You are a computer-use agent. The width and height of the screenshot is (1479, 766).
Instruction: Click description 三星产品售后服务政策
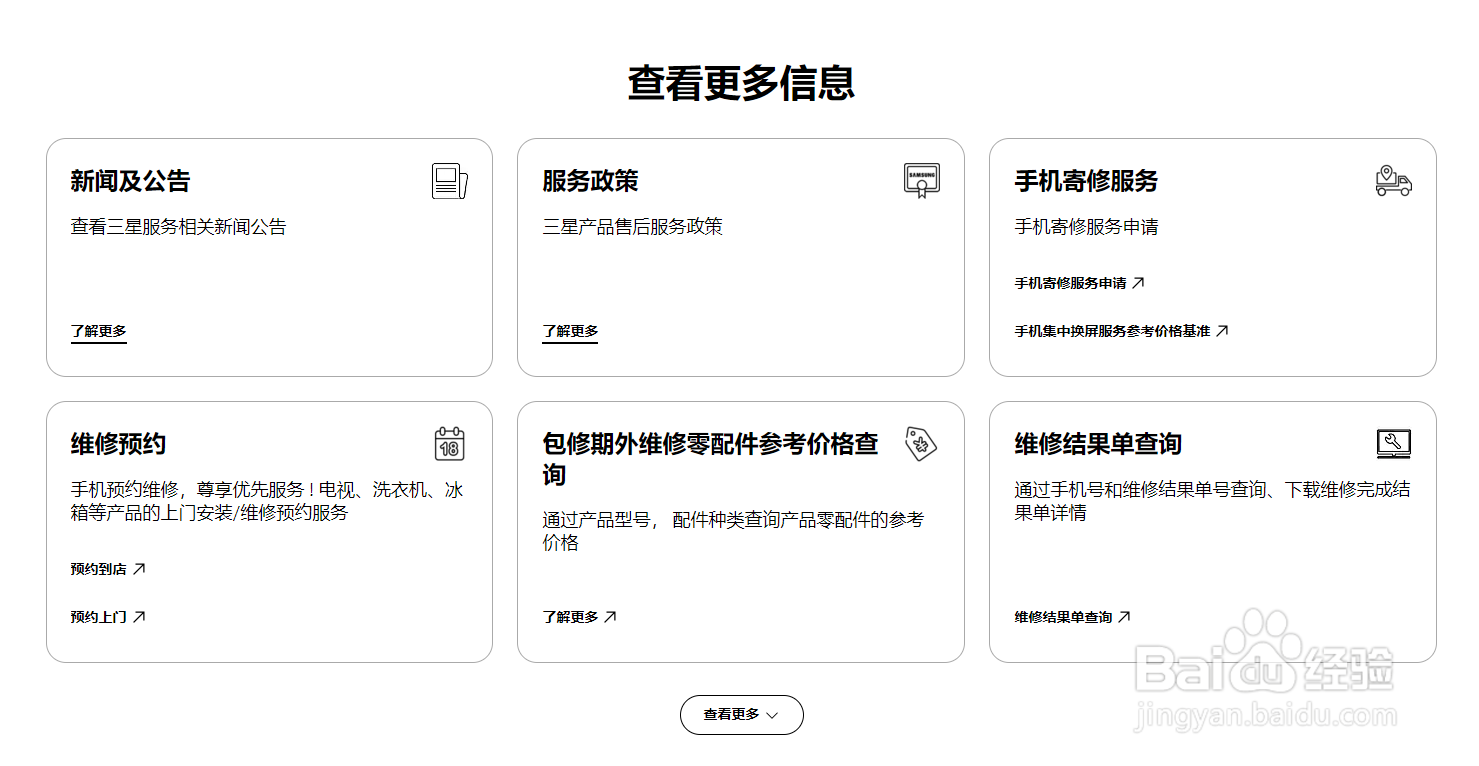632,227
